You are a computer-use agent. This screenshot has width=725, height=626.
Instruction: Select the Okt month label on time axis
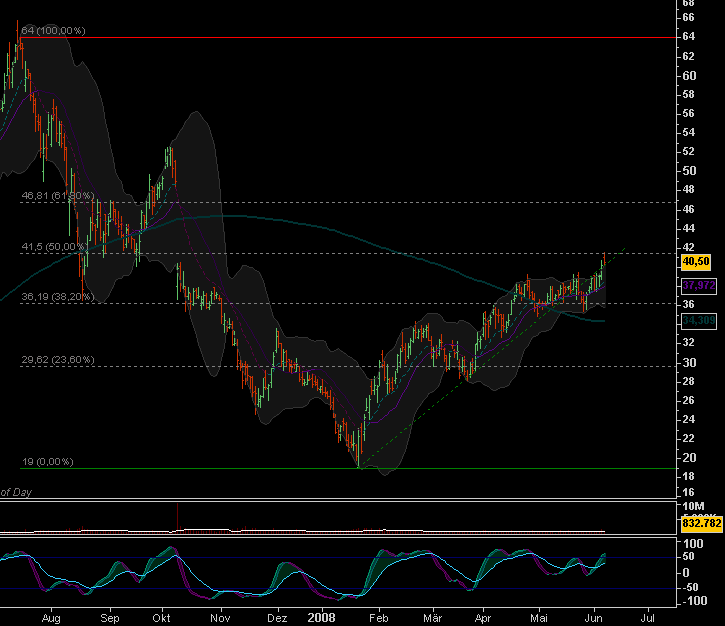click(162, 620)
